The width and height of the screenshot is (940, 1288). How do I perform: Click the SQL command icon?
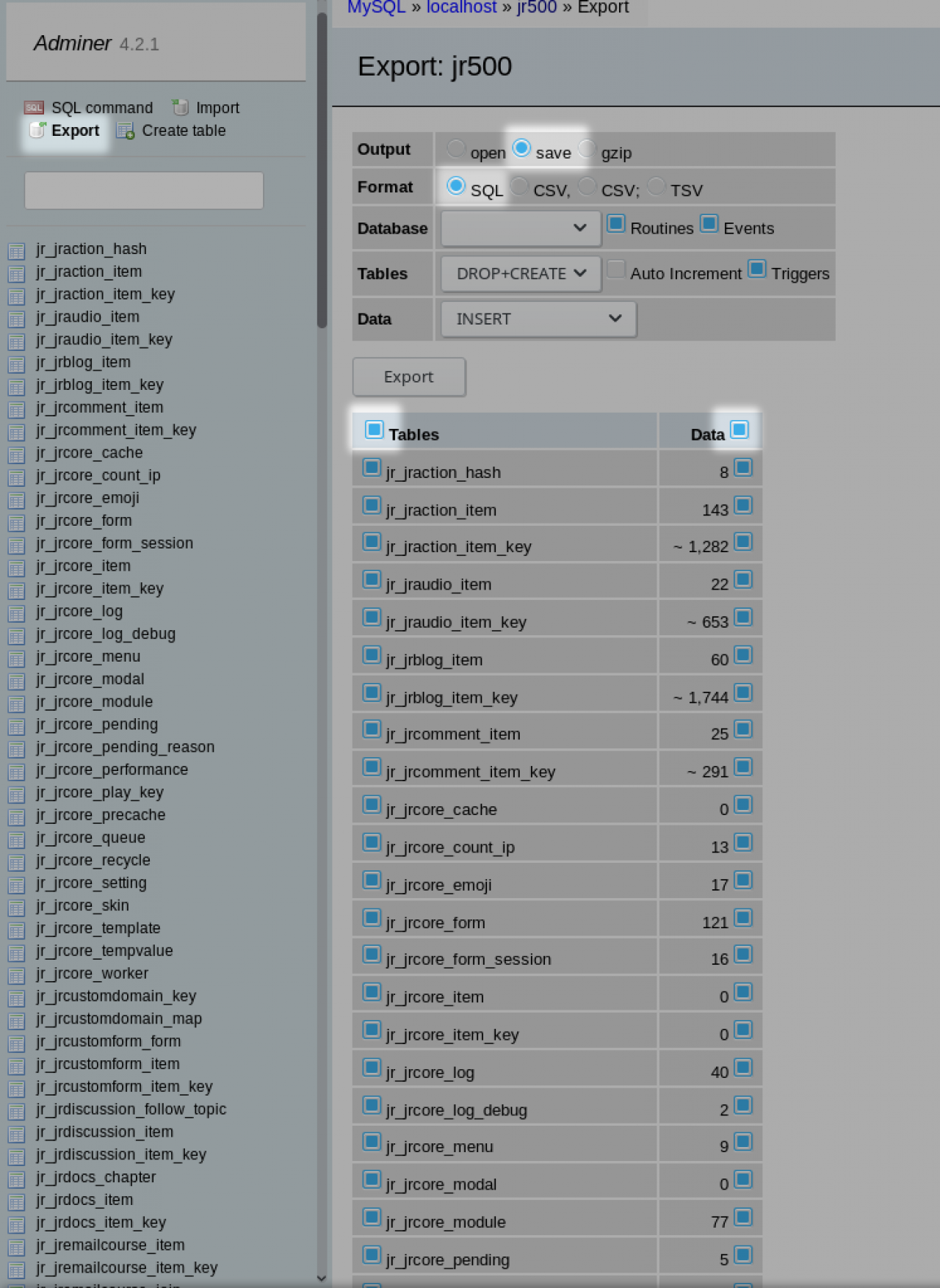click(x=34, y=108)
